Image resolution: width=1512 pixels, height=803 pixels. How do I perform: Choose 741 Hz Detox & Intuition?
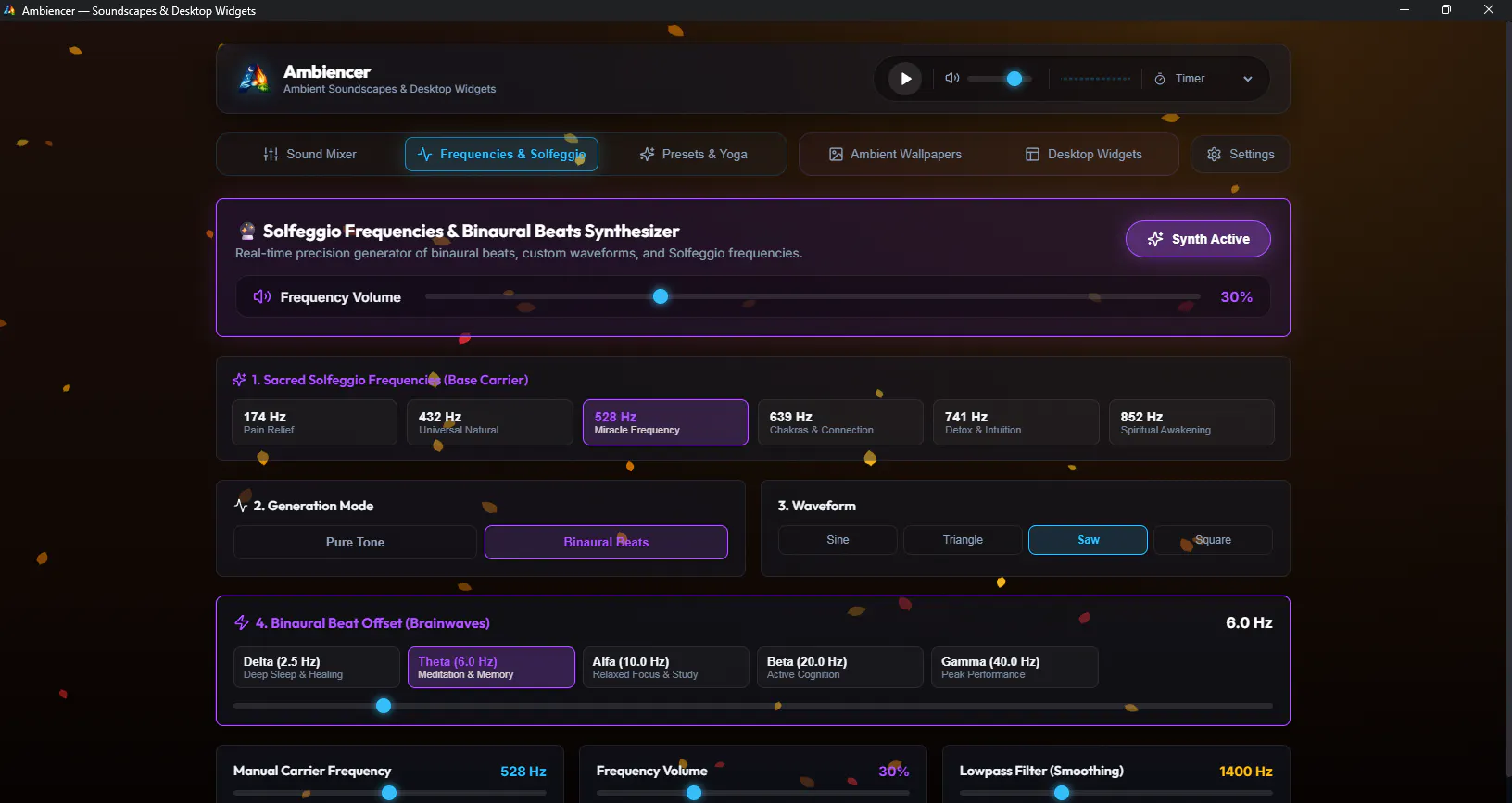pyautogui.click(x=1016, y=422)
